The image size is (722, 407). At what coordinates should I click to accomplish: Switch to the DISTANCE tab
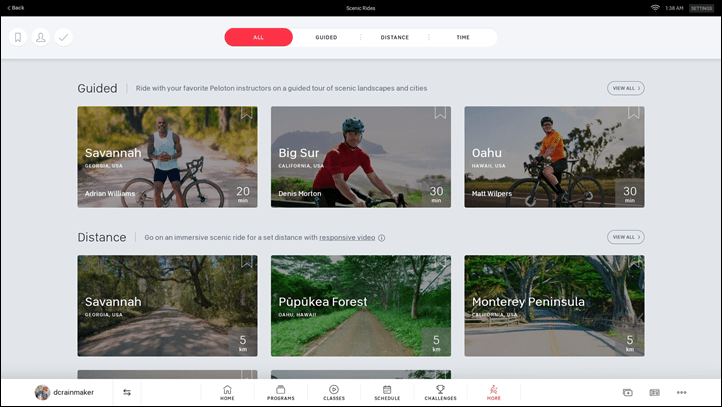click(x=395, y=37)
